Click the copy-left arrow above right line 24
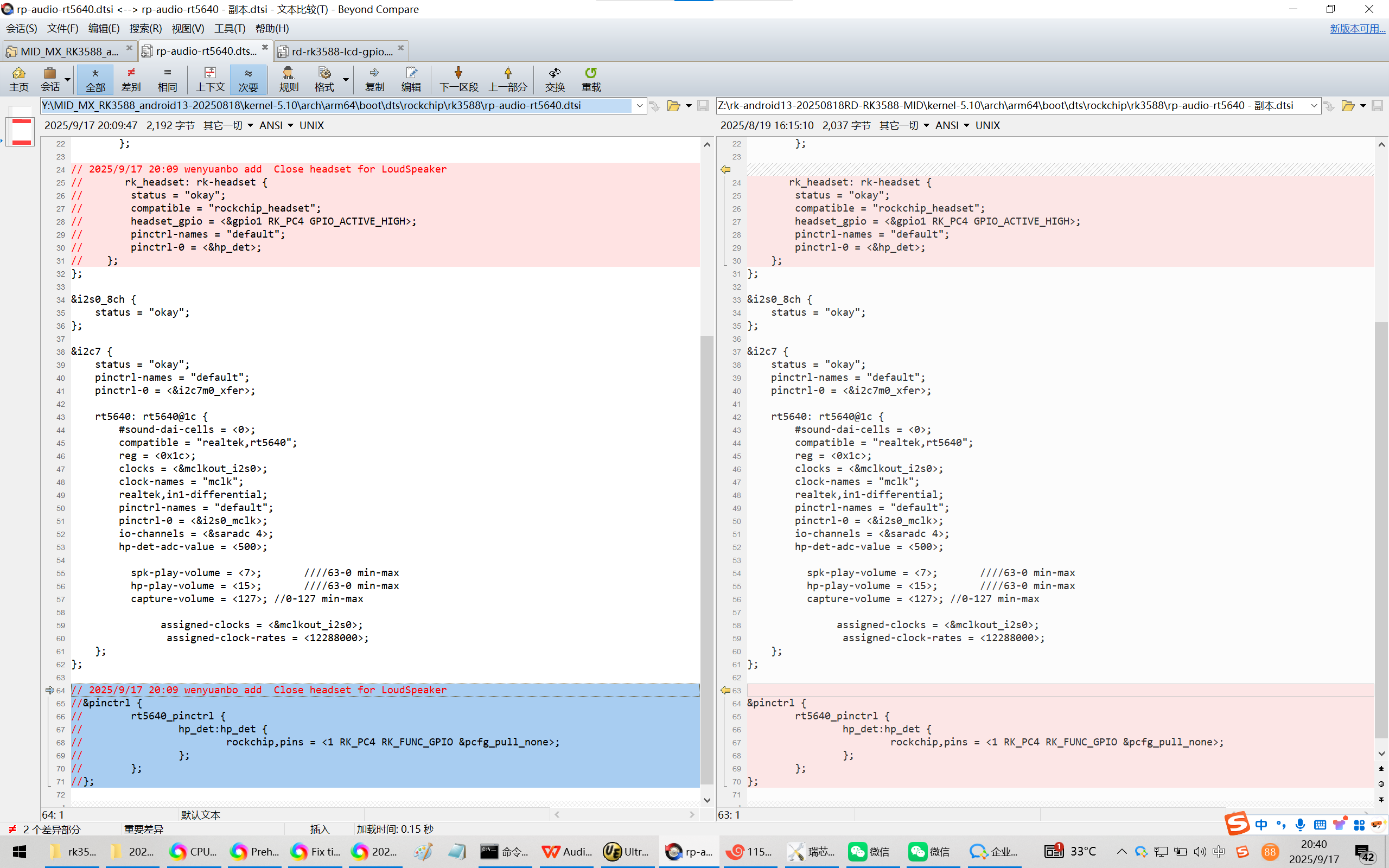The height and width of the screenshot is (868, 1389). coord(725,169)
